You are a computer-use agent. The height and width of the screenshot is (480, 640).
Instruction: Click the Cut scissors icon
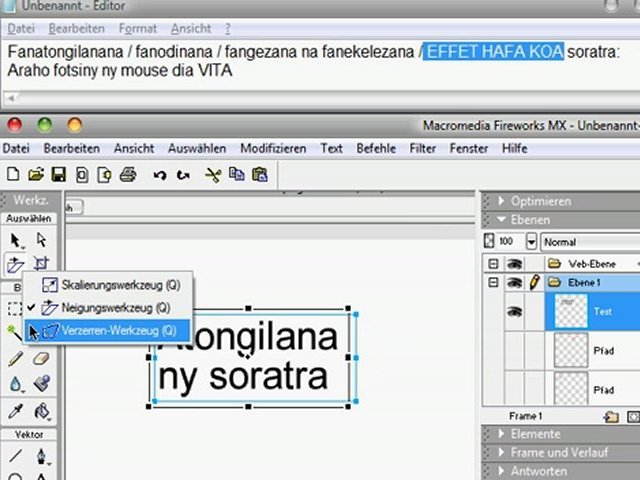click(212, 174)
